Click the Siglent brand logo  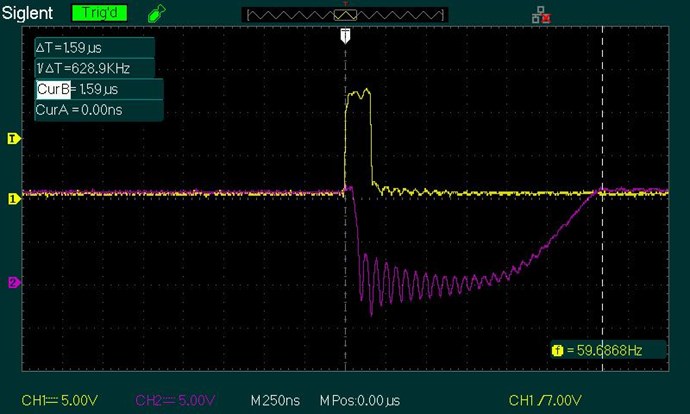coord(28,13)
